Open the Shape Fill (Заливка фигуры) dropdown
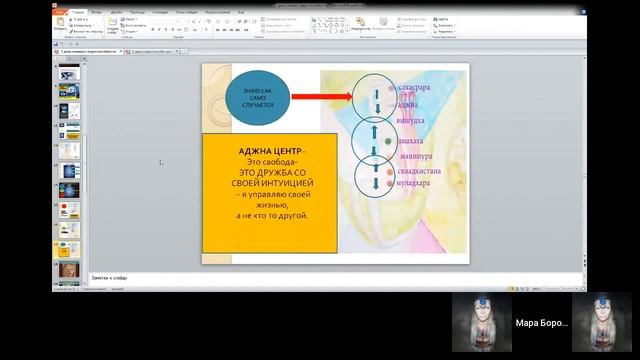This screenshot has width=640, height=360. pyautogui.click(x=412, y=19)
